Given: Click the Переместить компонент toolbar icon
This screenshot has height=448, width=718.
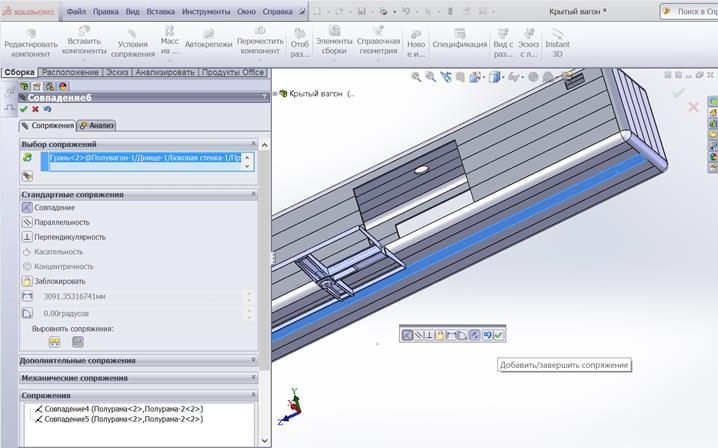Looking at the screenshot, I should pos(261,39).
